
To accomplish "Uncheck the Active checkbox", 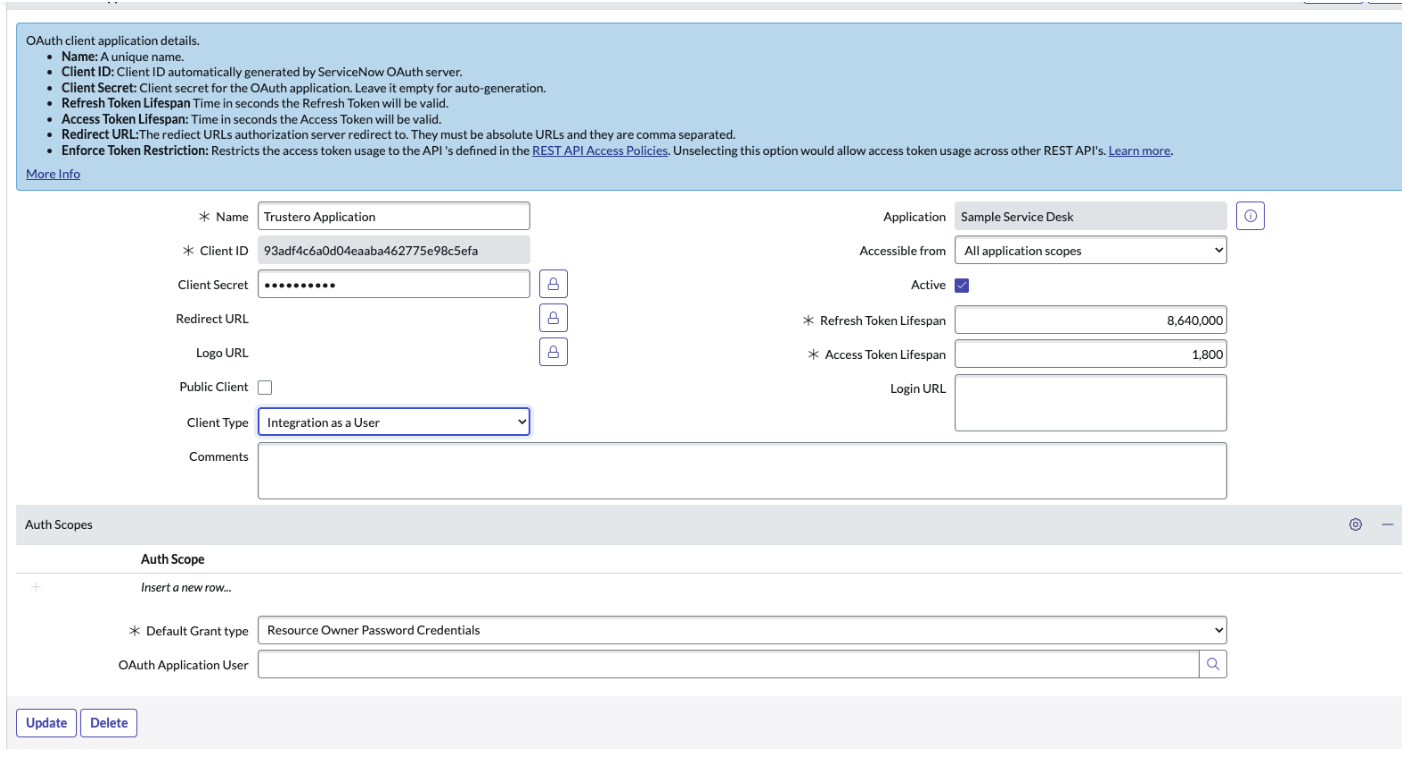I will [x=962, y=285].
